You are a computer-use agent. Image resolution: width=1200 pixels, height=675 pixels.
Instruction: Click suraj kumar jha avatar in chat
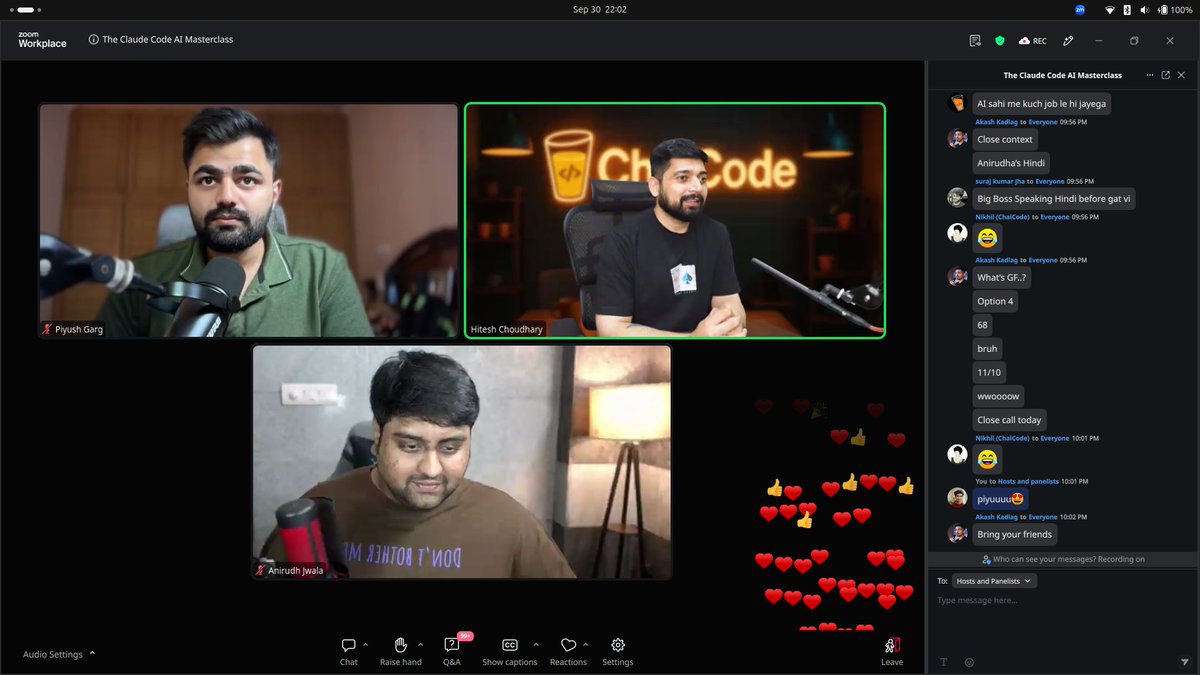(957, 197)
